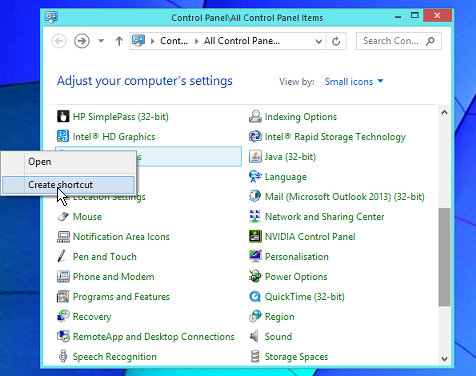Click the NVIDIA Control Panel icon
This screenshot has width=476, height=376.
pyautogui.click(x=255, y=236)
